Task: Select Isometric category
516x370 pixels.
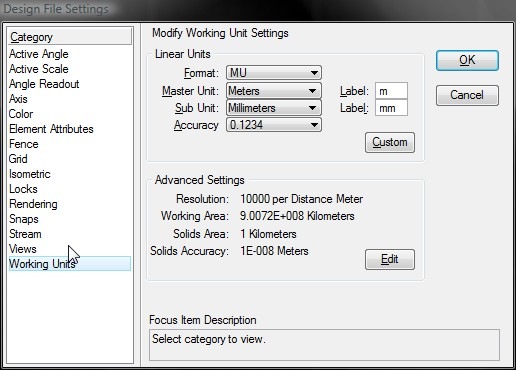Action: [30, 174]
